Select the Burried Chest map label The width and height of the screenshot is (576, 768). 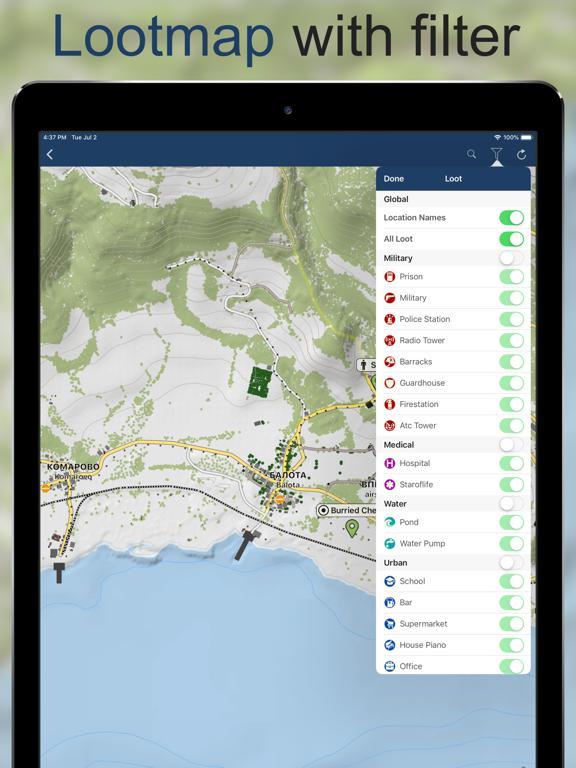coord(346,510)
